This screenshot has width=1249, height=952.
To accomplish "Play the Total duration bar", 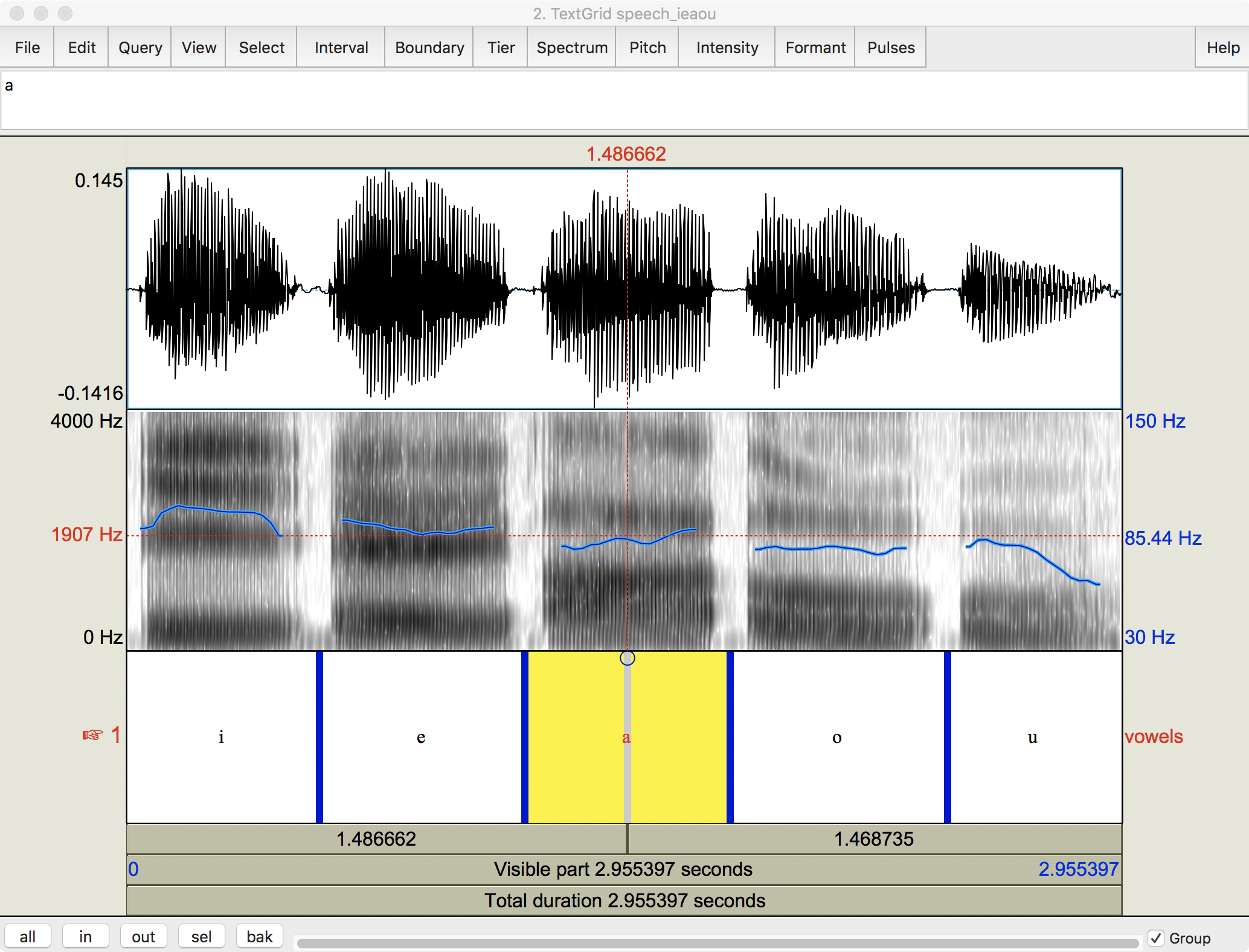I will 624,901.
